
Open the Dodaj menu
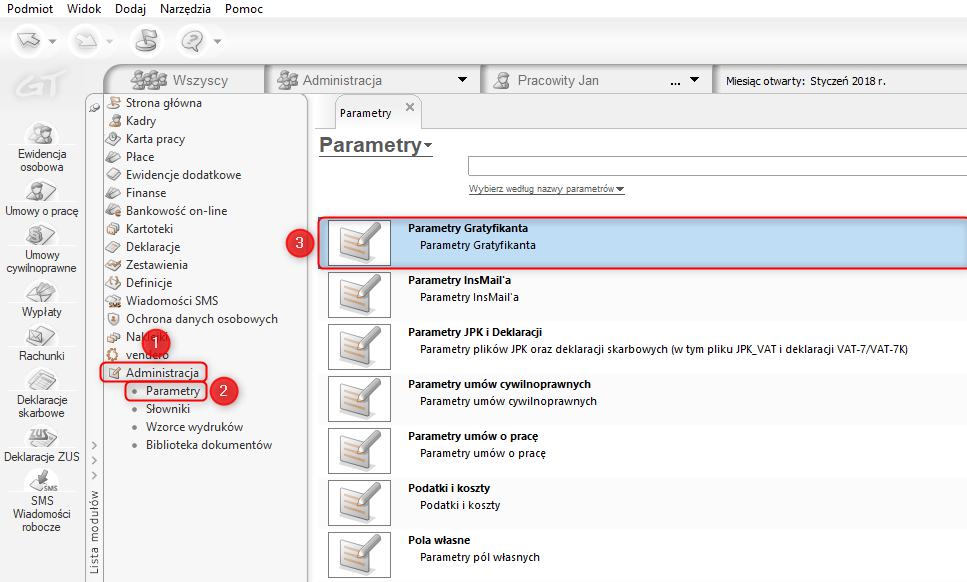[x=130, y=9]
